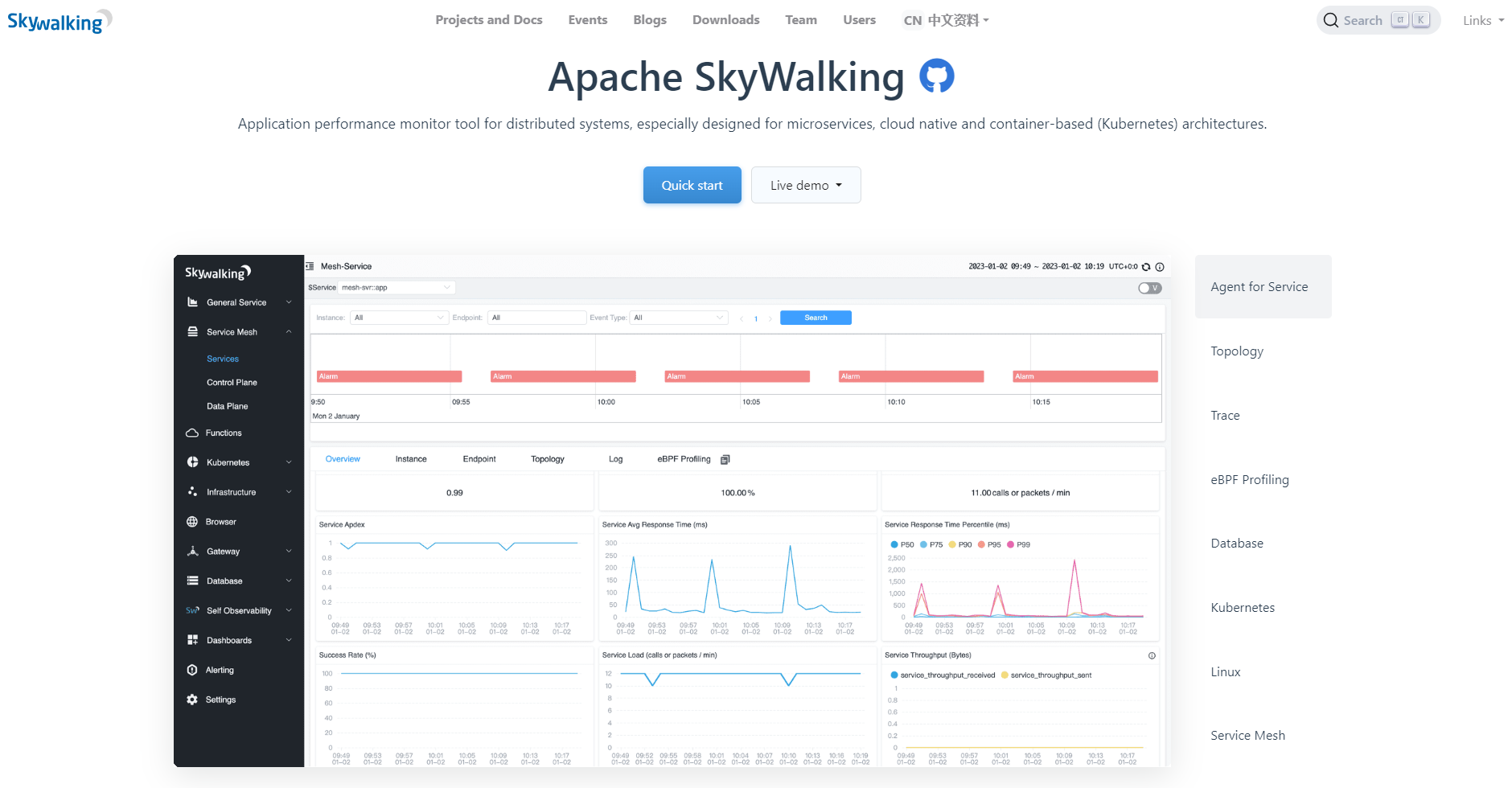
Task: Click the search magnifier icon
Action: click(x=1330, y=20)
